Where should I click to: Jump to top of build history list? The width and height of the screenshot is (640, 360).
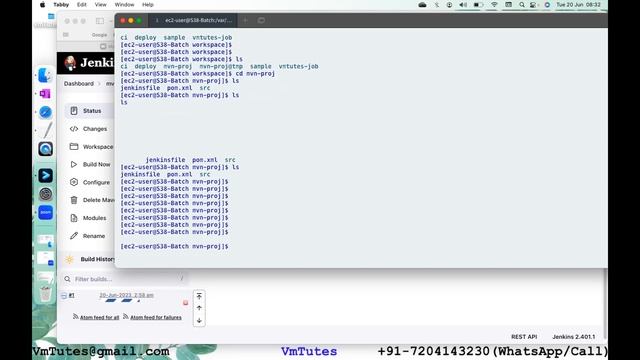[x=199, y=296]
